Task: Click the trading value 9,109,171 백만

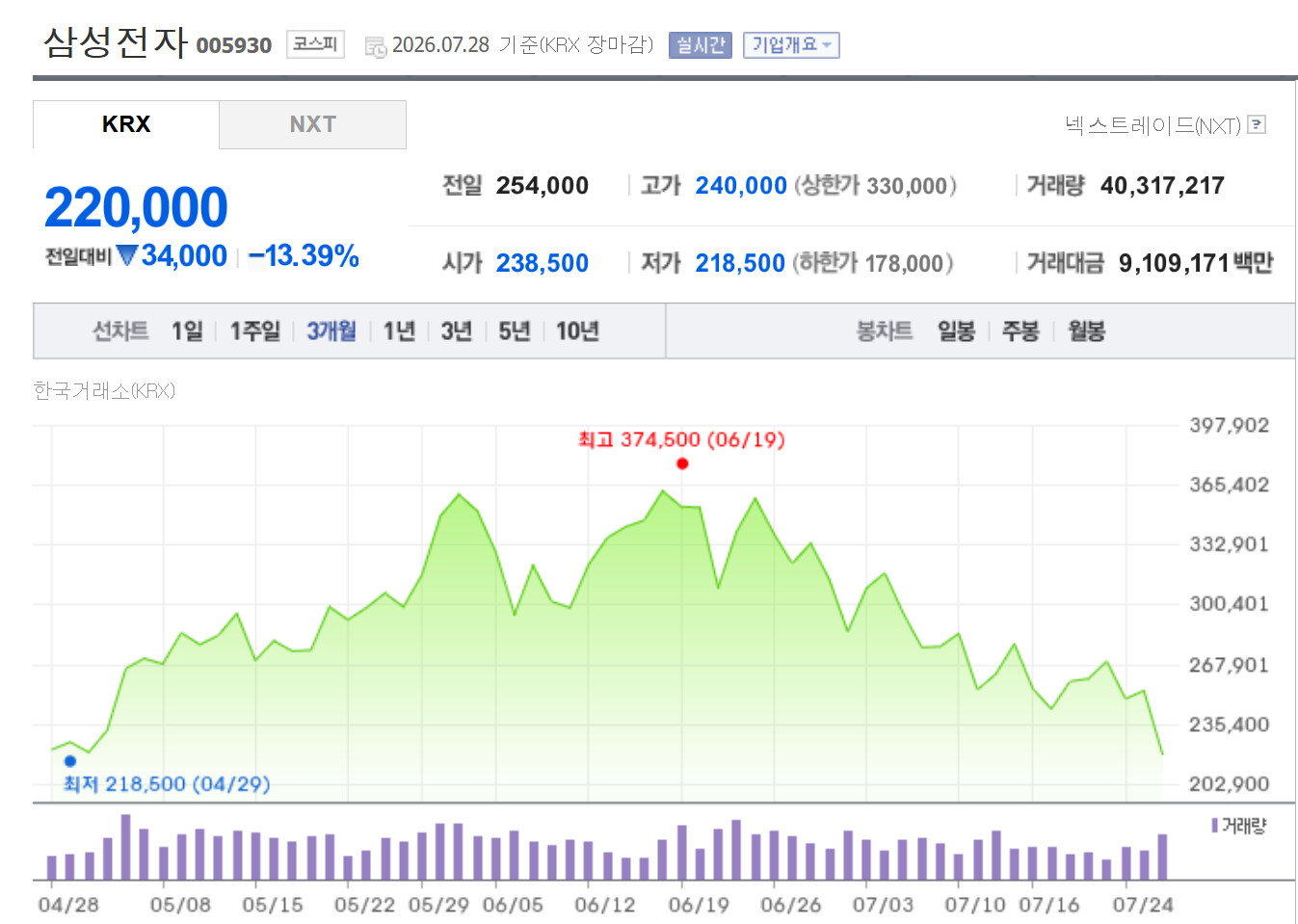Action: coord(1196,263)
